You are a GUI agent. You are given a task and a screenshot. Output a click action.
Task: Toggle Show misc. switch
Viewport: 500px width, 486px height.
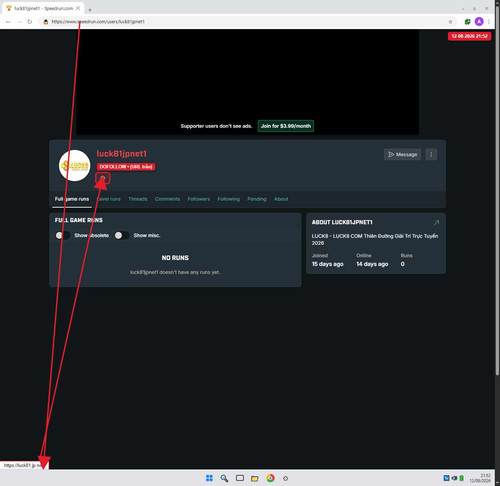[122, 235]
